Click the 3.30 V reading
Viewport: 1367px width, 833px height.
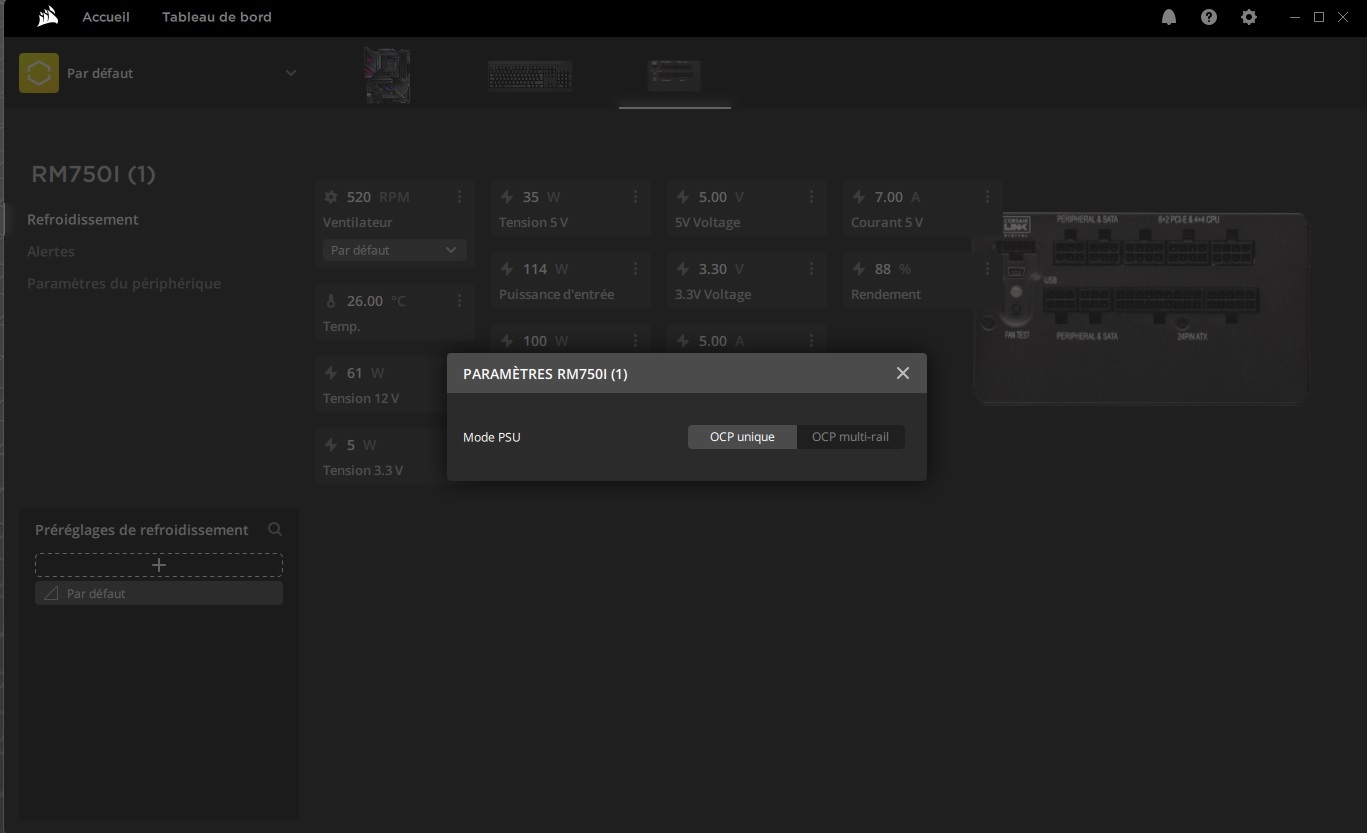point(721,269)
